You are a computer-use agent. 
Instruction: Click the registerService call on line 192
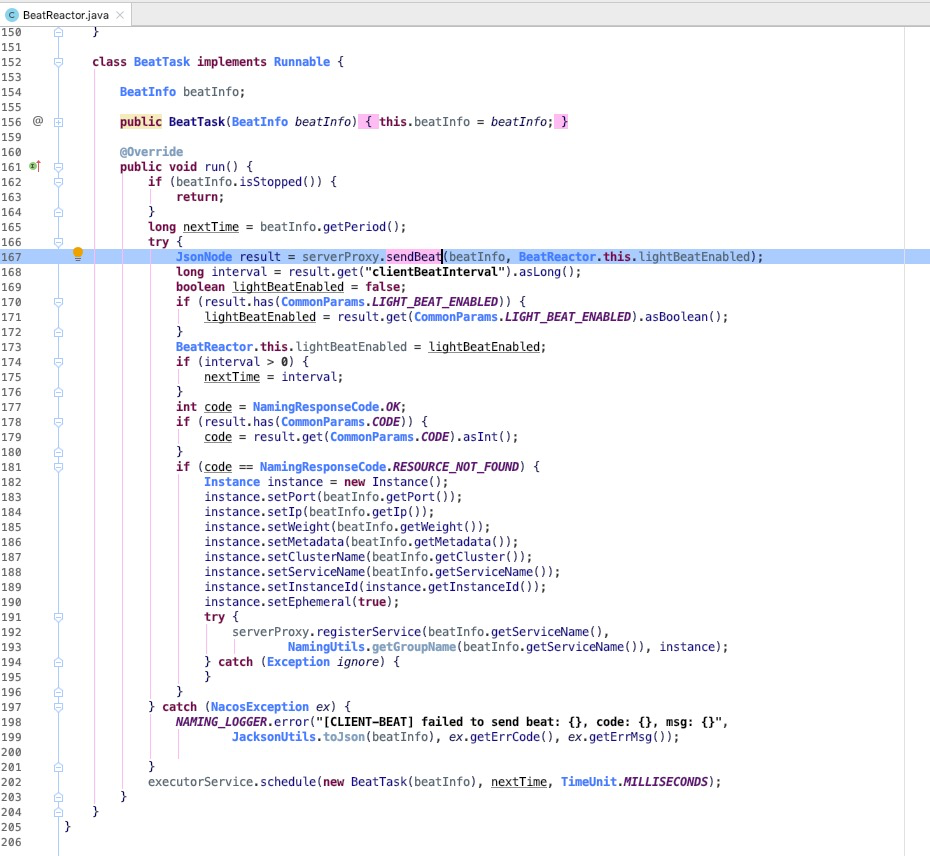coord(369,632)
